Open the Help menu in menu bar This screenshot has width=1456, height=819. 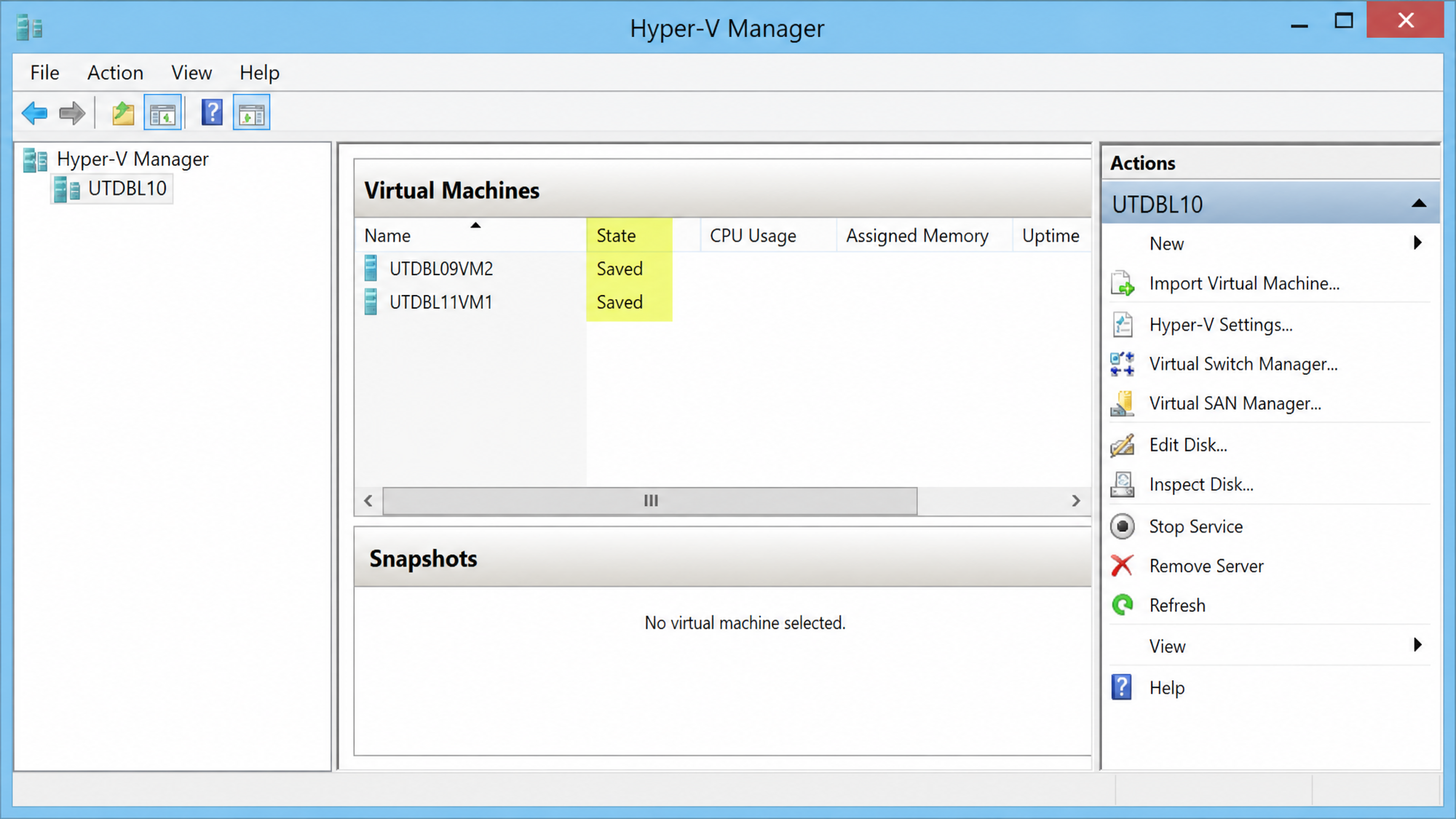[x=259, y=73]
